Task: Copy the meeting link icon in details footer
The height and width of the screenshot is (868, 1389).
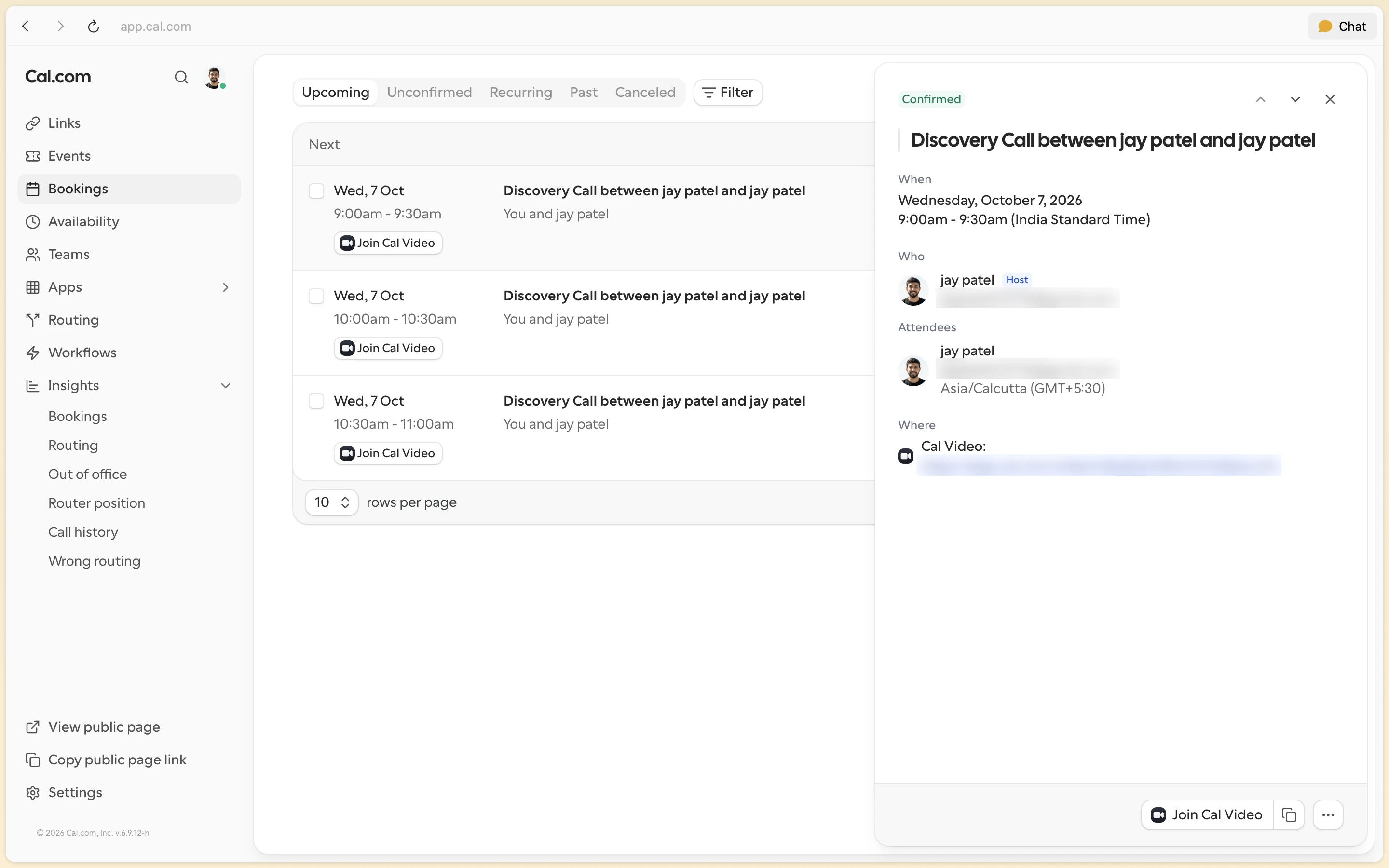Action: coord(1289,814)
